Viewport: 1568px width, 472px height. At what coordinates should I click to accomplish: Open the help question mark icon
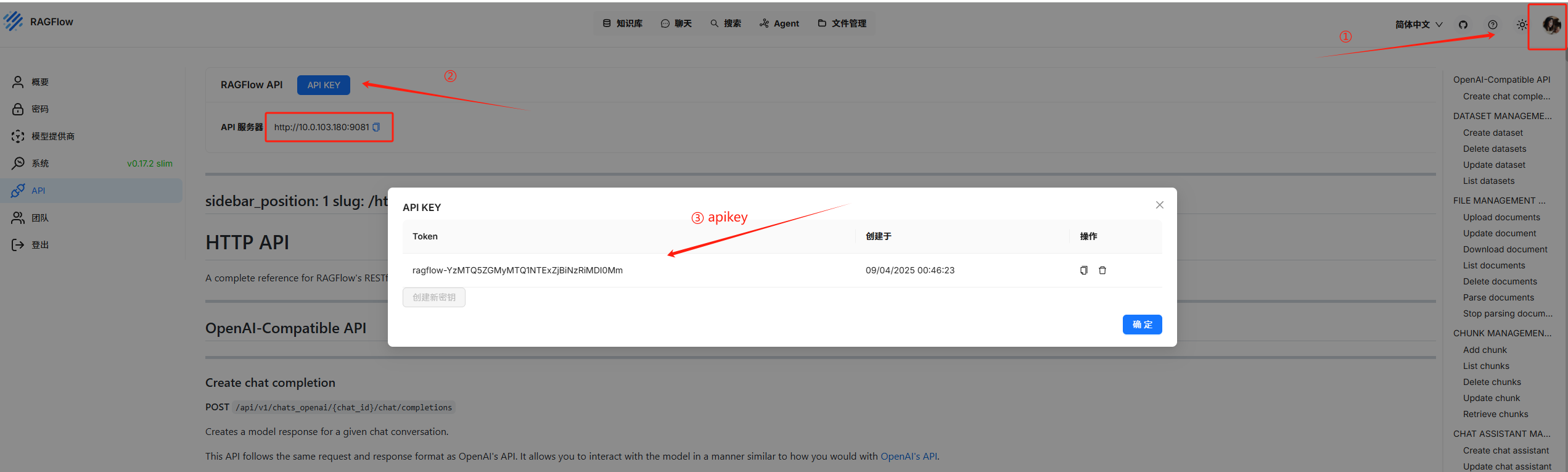coord(1492,25)
